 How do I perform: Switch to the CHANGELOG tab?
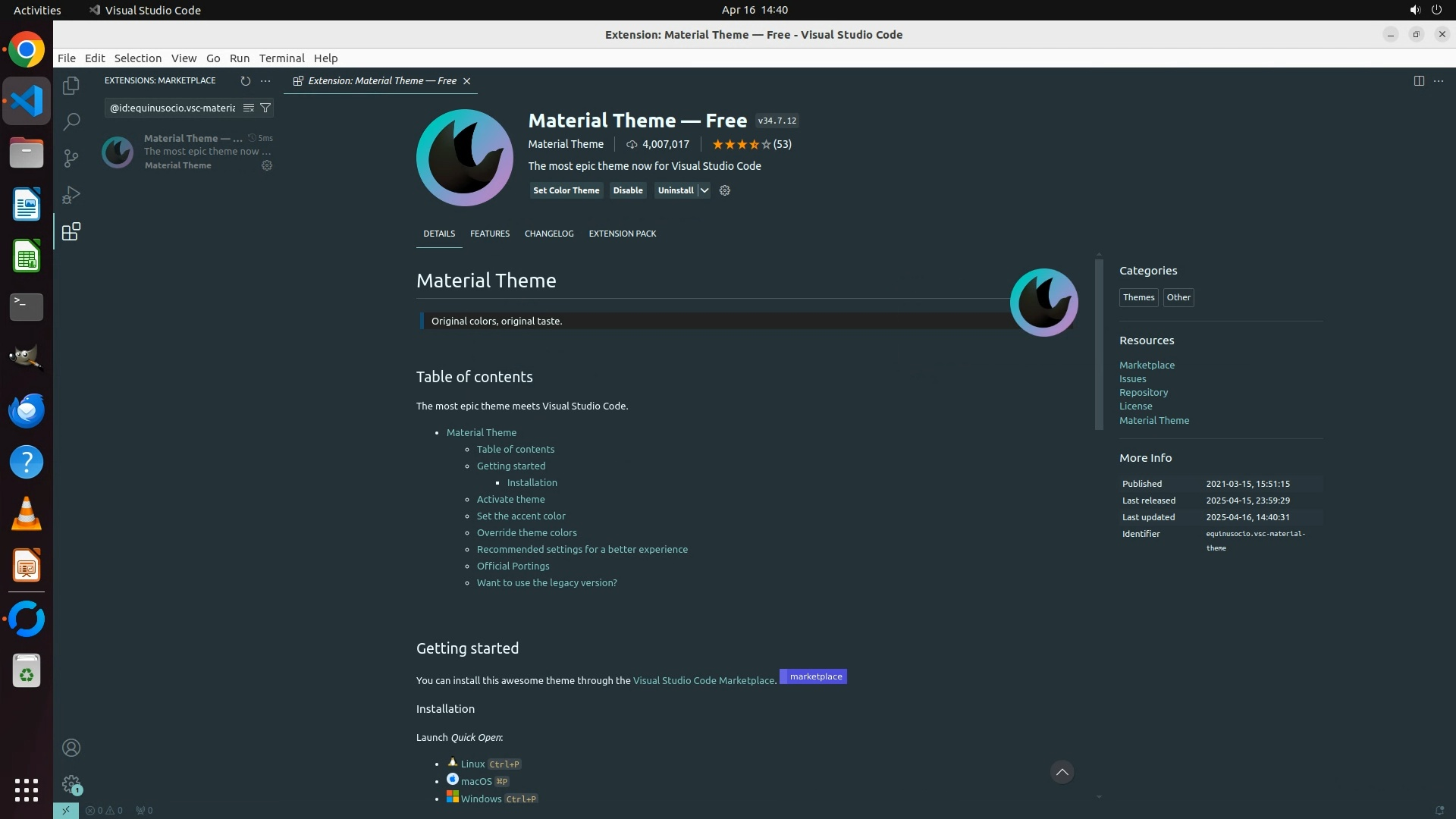[x=548, y=234]
